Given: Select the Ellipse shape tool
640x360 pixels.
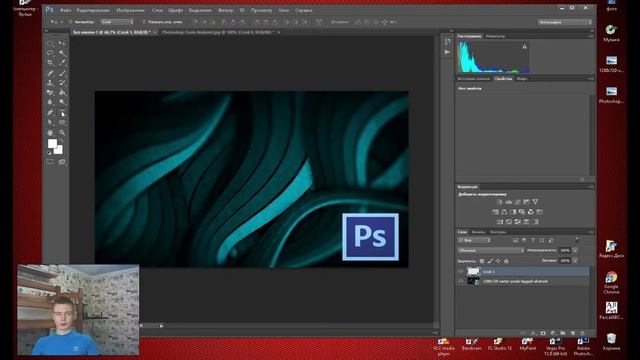Looking at the screenshot, I should pos(62,122).
